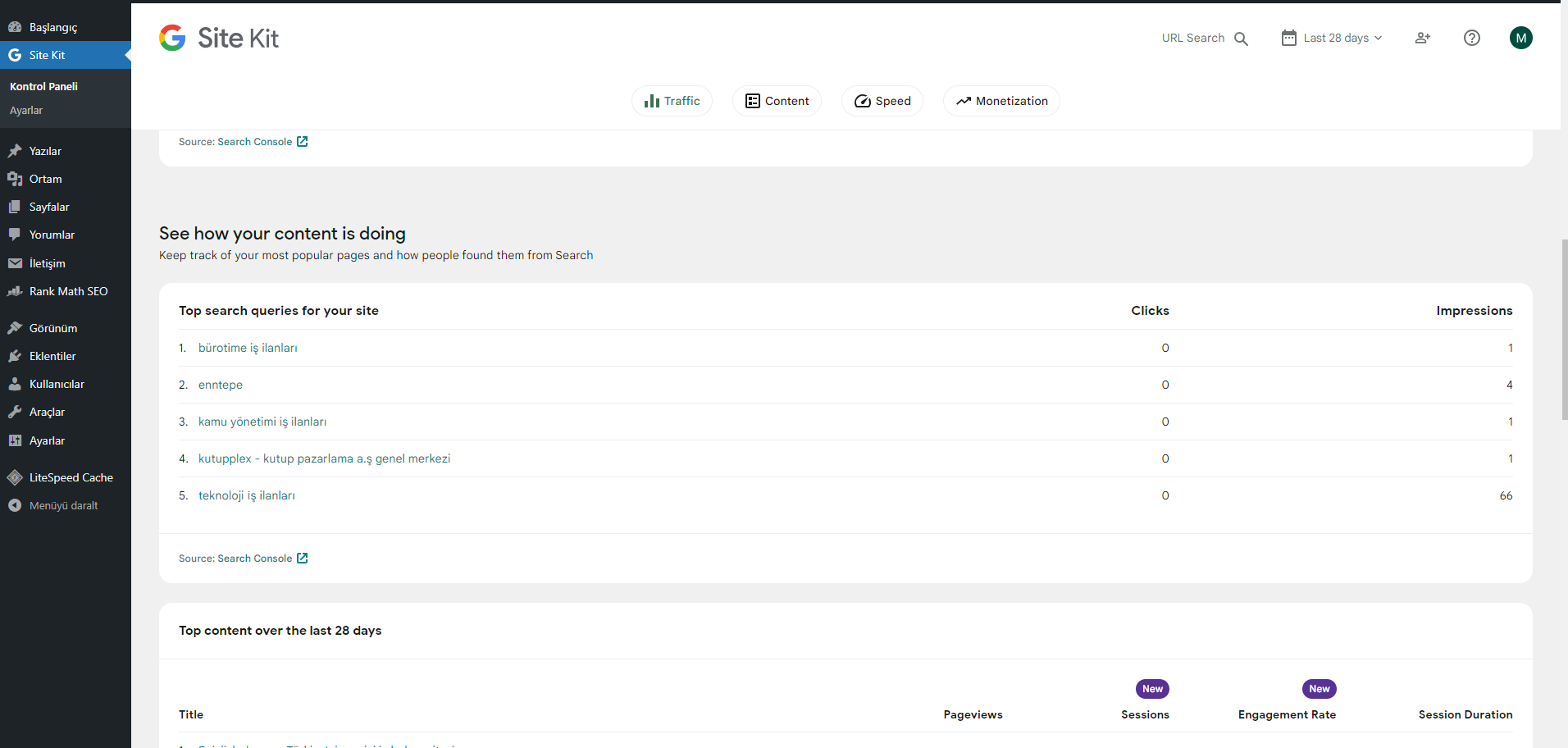This screenshot has width=1568, height=748.
Task: Open the M user account avatar
Action: [1521, 38]
